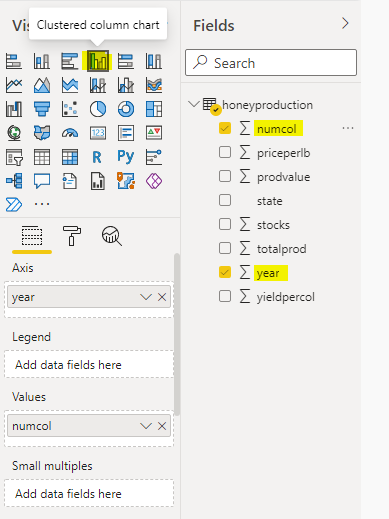Add a Paginated report visual

point(98,181)
